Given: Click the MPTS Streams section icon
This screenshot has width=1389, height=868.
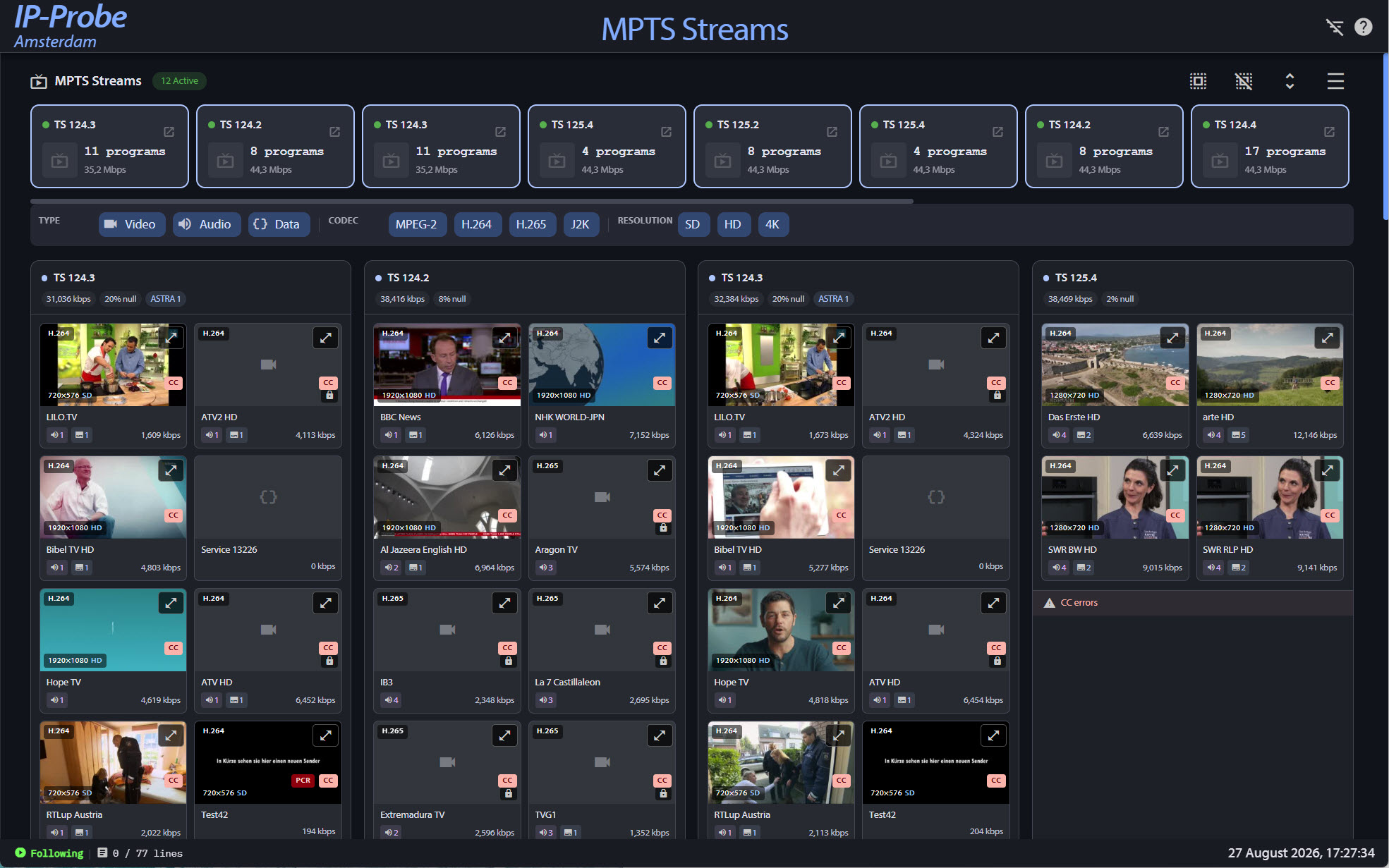Looking at the screenshot, I should [39, 82].
